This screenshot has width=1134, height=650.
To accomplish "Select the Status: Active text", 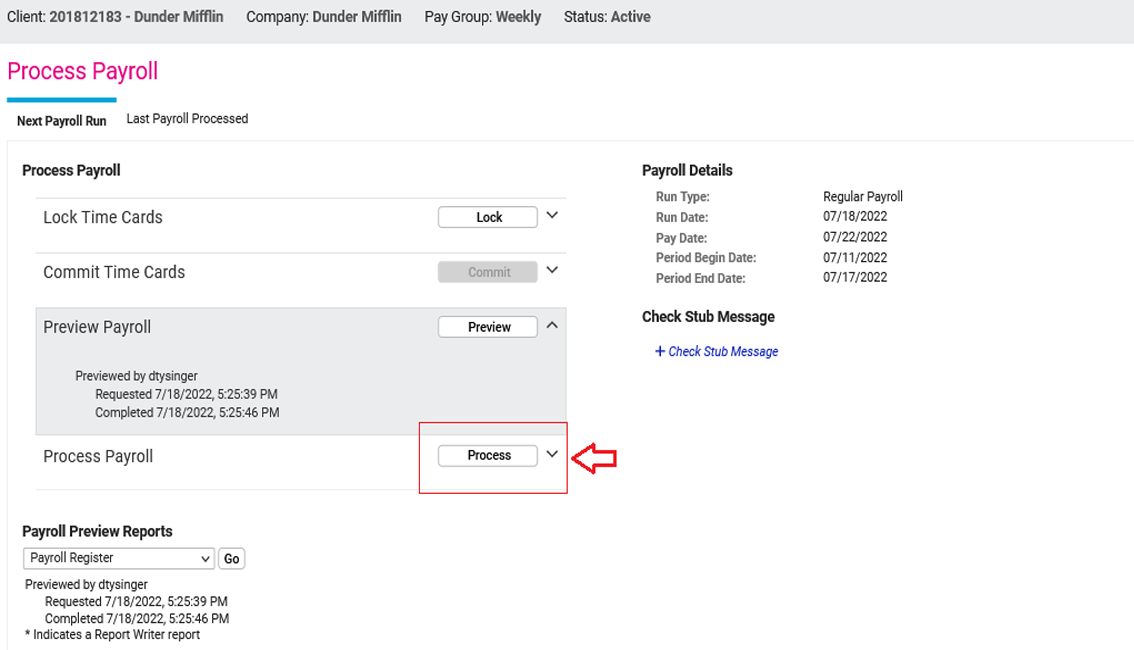I will [x=607, y=17].
